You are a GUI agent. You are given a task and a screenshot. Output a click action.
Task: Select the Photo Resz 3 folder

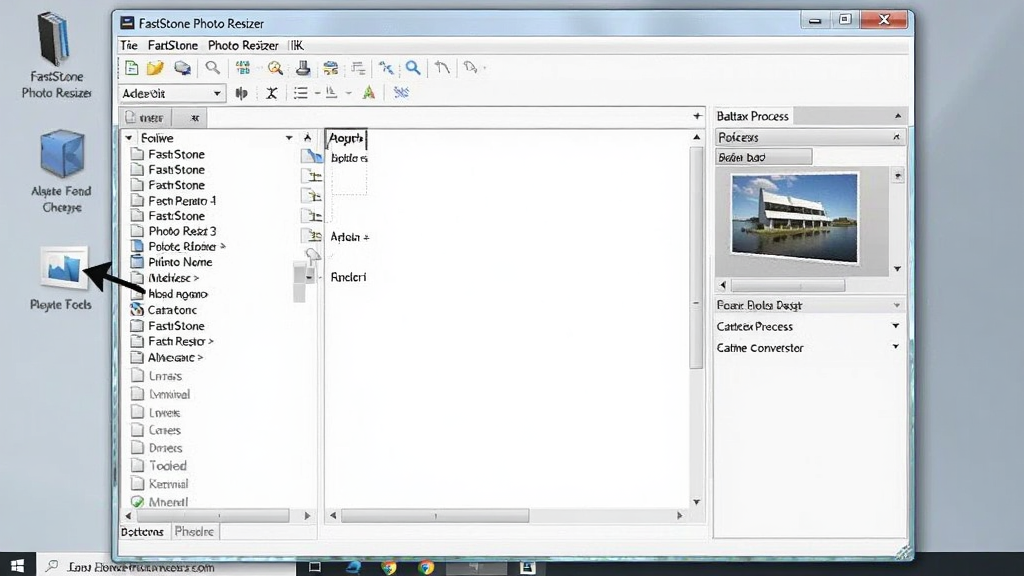[173, 231]
